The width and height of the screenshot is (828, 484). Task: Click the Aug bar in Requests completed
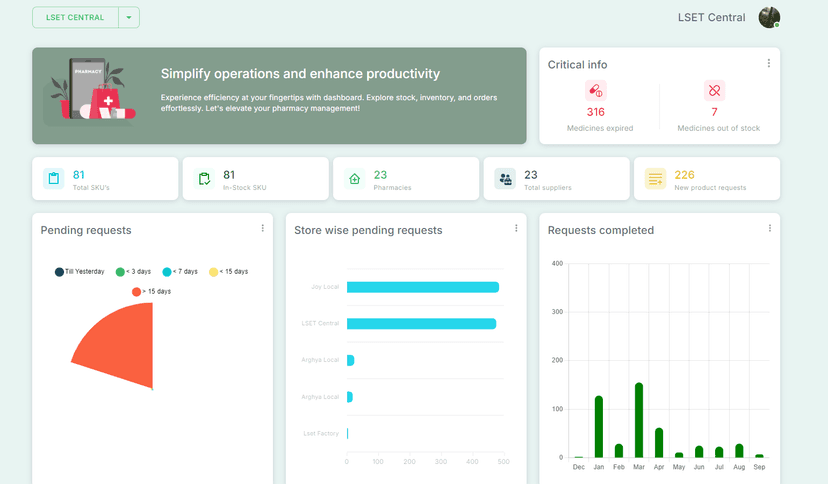(x=739, y=451)
